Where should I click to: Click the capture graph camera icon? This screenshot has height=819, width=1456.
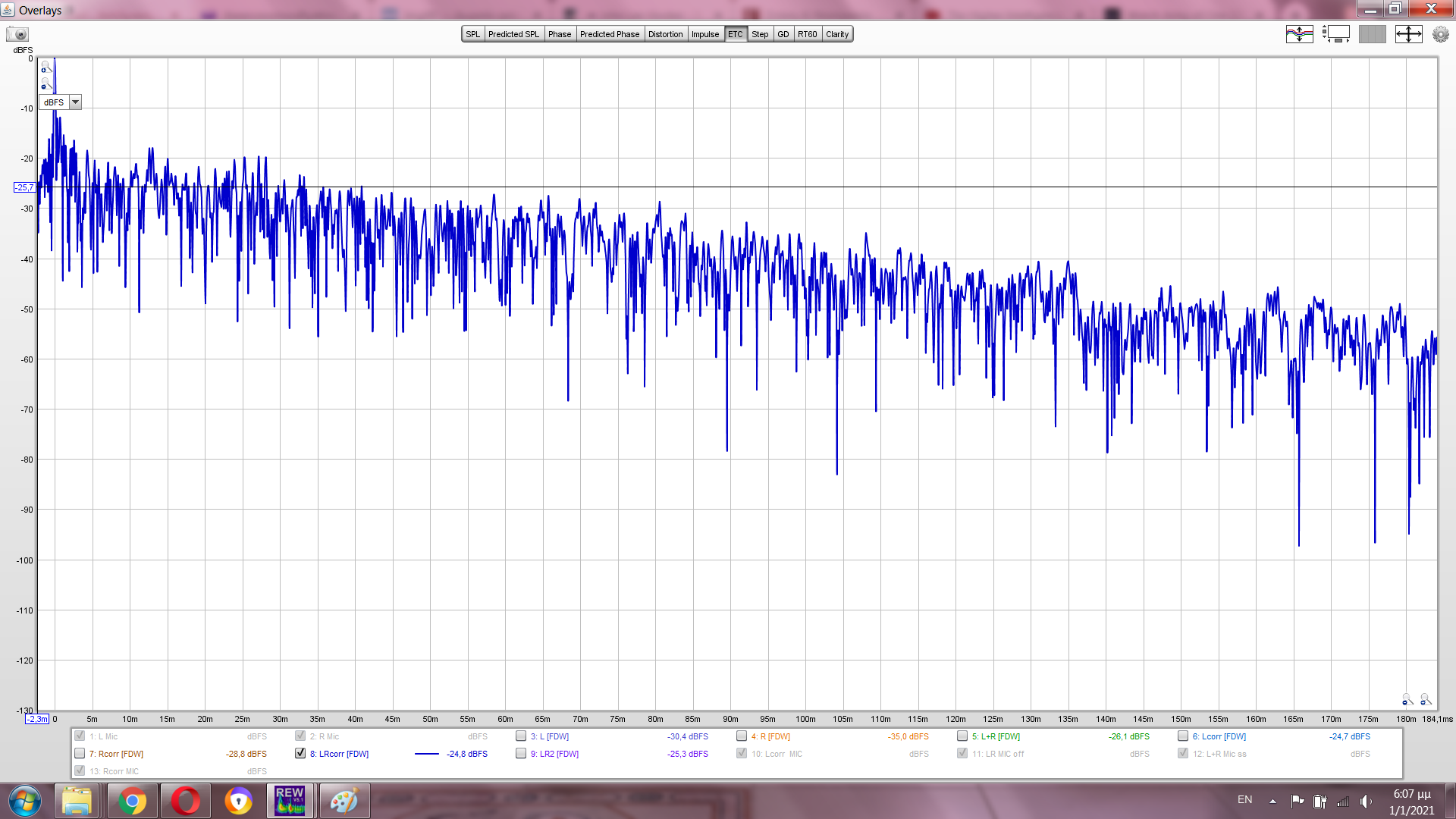[x=17, y=34]
